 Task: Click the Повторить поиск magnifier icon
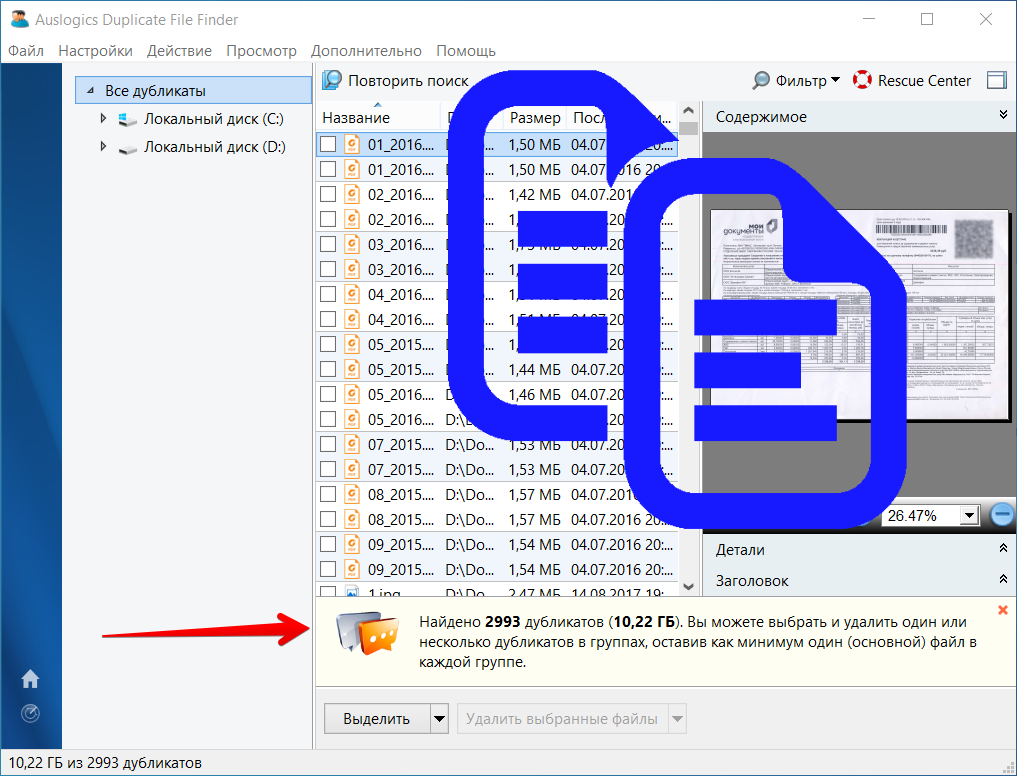[x=332, y=80]
